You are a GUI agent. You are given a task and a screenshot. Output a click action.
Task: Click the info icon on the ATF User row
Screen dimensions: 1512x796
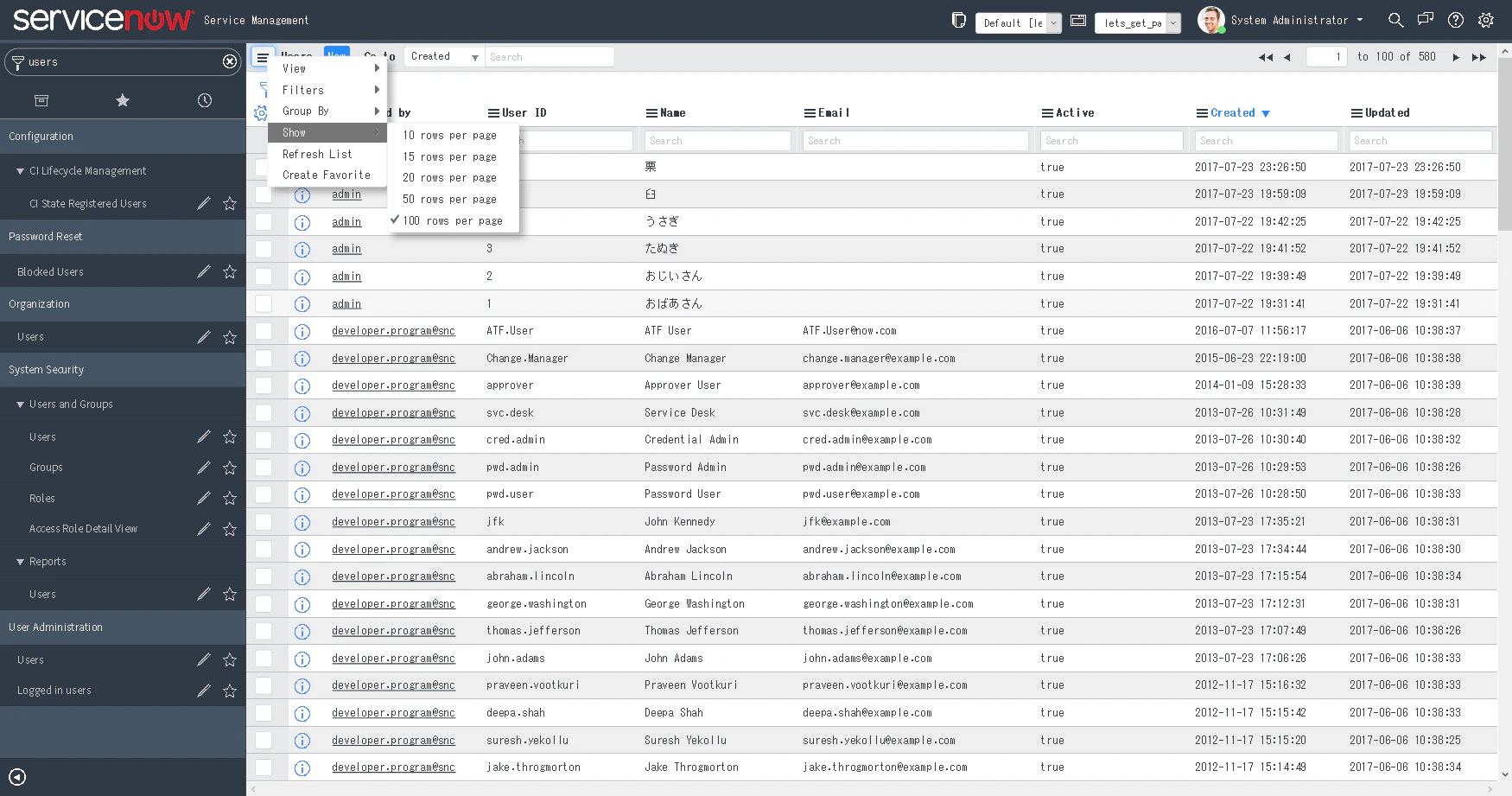click(302, 331)
